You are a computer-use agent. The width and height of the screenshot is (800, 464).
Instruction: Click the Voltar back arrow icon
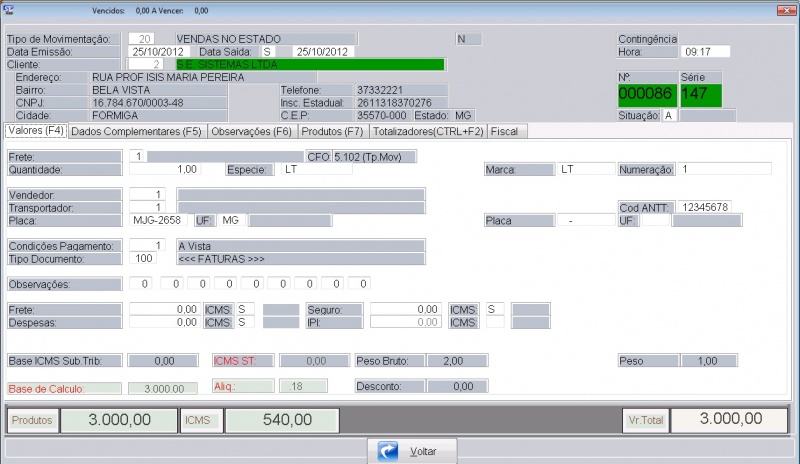[x=389, y=452]
